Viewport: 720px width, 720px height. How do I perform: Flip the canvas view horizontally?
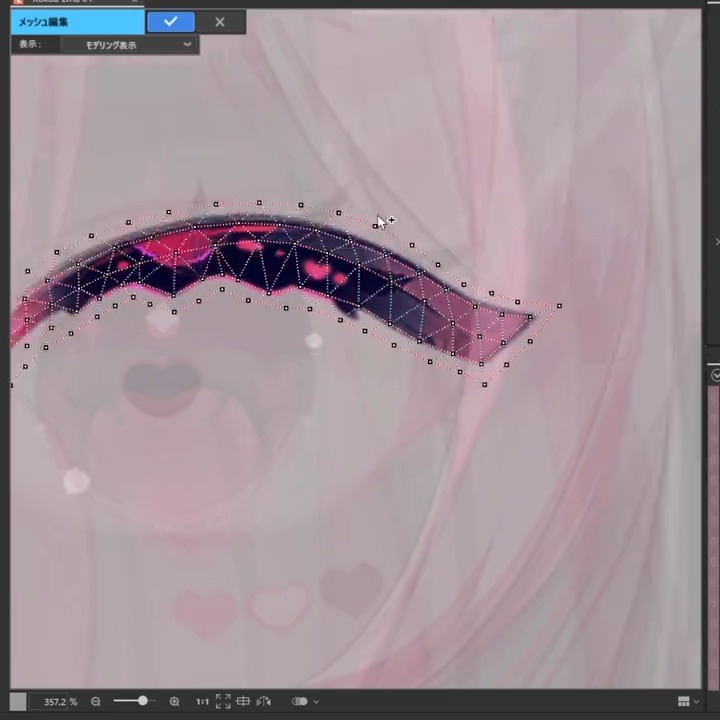[264, 701]
